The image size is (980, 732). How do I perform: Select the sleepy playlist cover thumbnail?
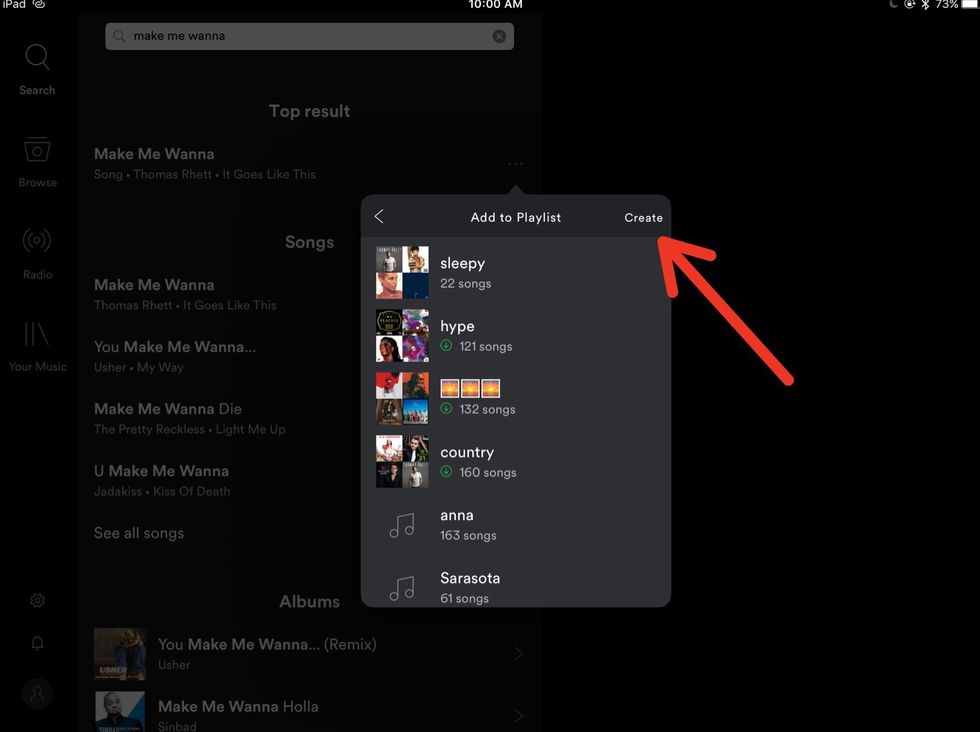pos(402,273)
